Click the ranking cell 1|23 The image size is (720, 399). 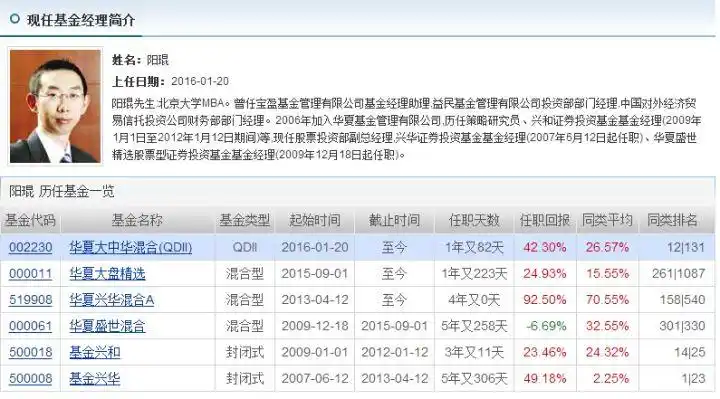693,378
